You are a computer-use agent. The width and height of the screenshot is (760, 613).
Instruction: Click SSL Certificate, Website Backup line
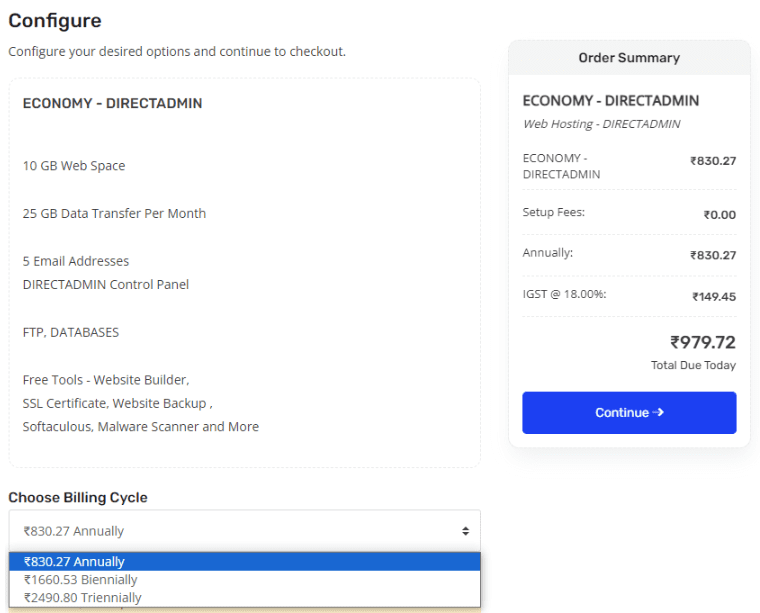[117, 403]
